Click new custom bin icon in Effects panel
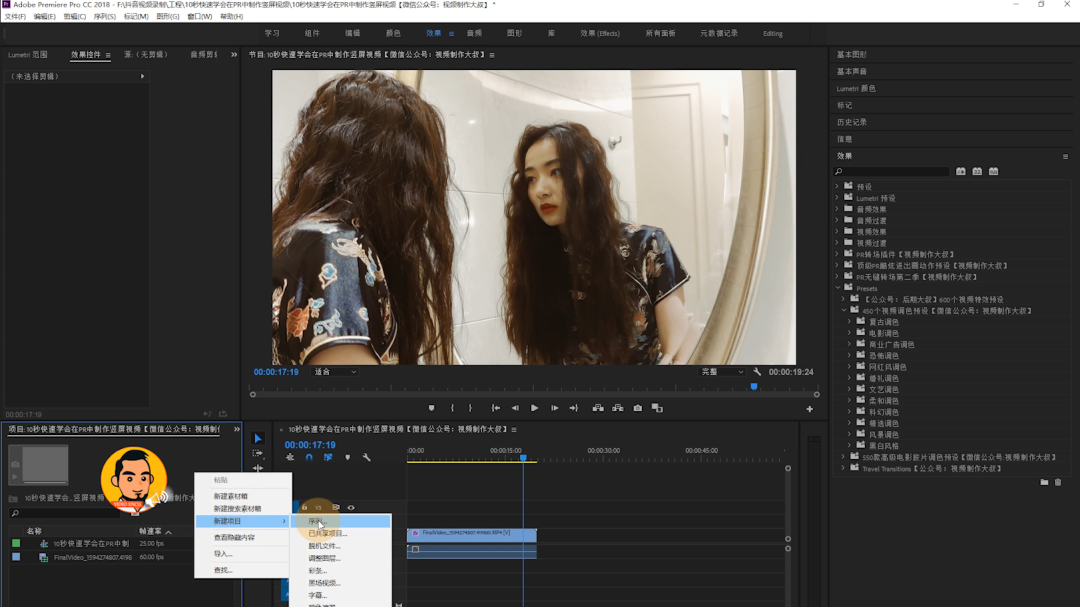Image resolution: width=1080 pixels, height=607 pixels. 1044,483
